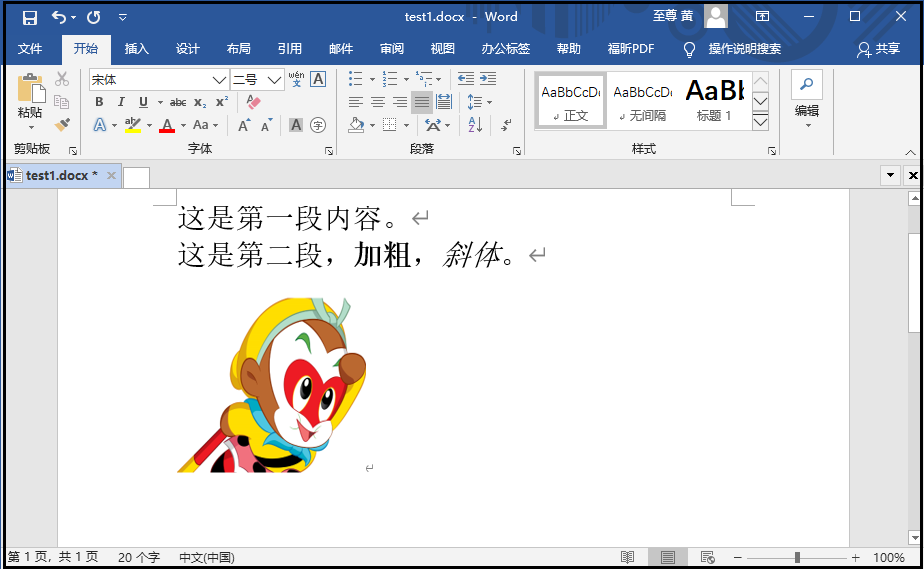
Task: Open the font color dropdown arrow
Action: (x=183, y=125)
